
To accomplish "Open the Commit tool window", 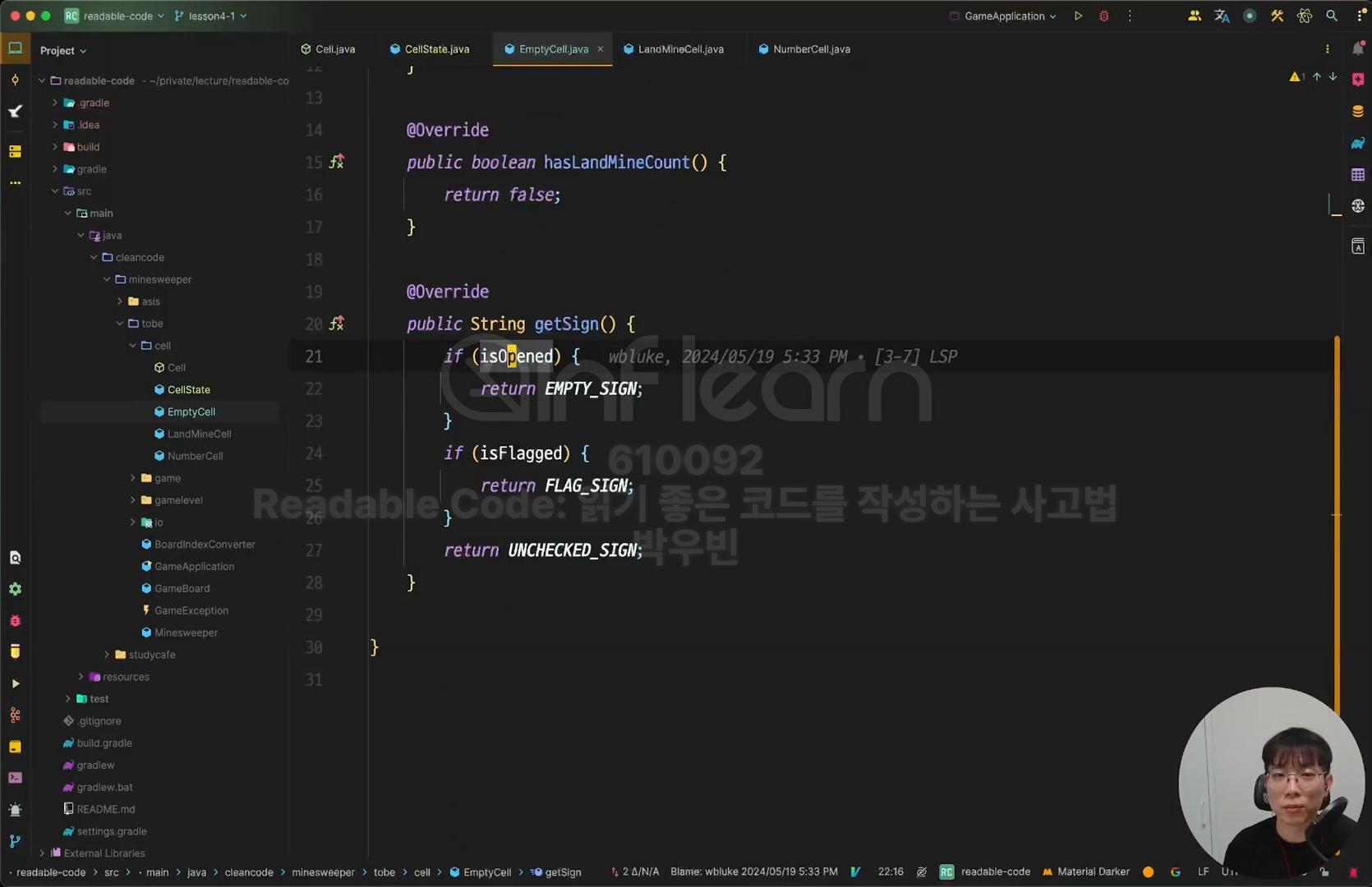I will (15, 80).
